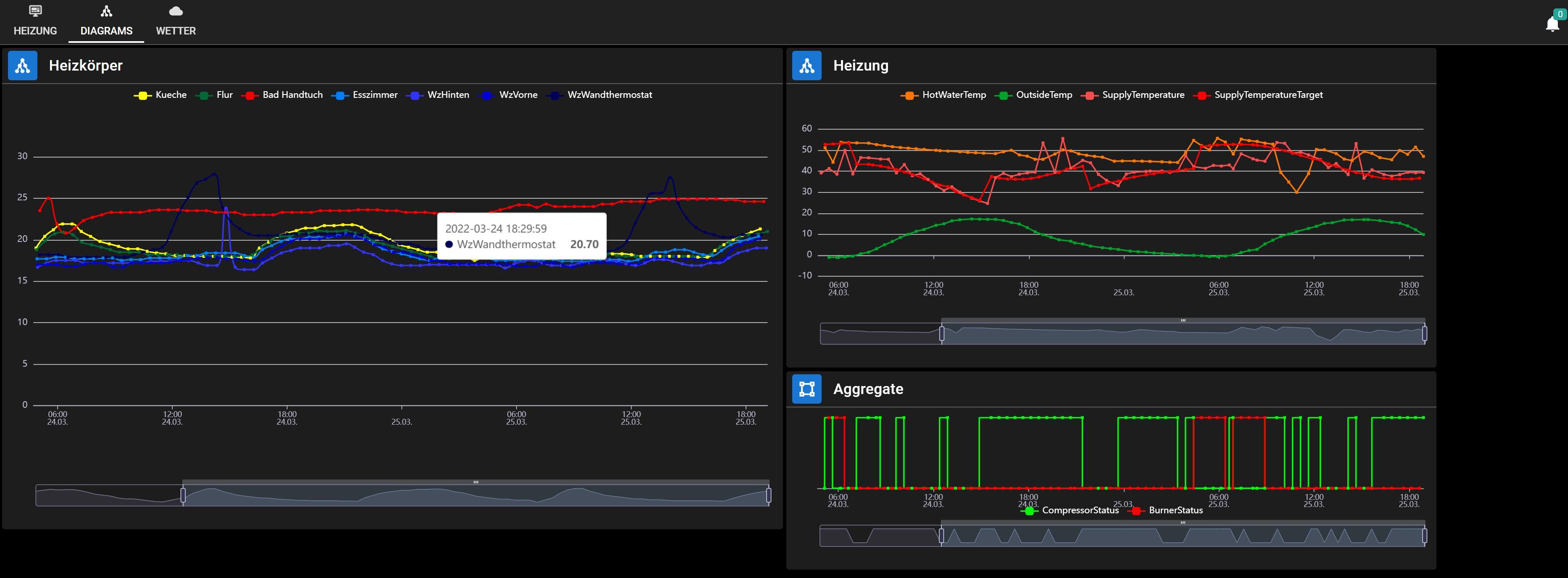Viewport: 1568px width, 578px height.
Task: Click the Aggregate panel icon
Action: click(806, 389)
